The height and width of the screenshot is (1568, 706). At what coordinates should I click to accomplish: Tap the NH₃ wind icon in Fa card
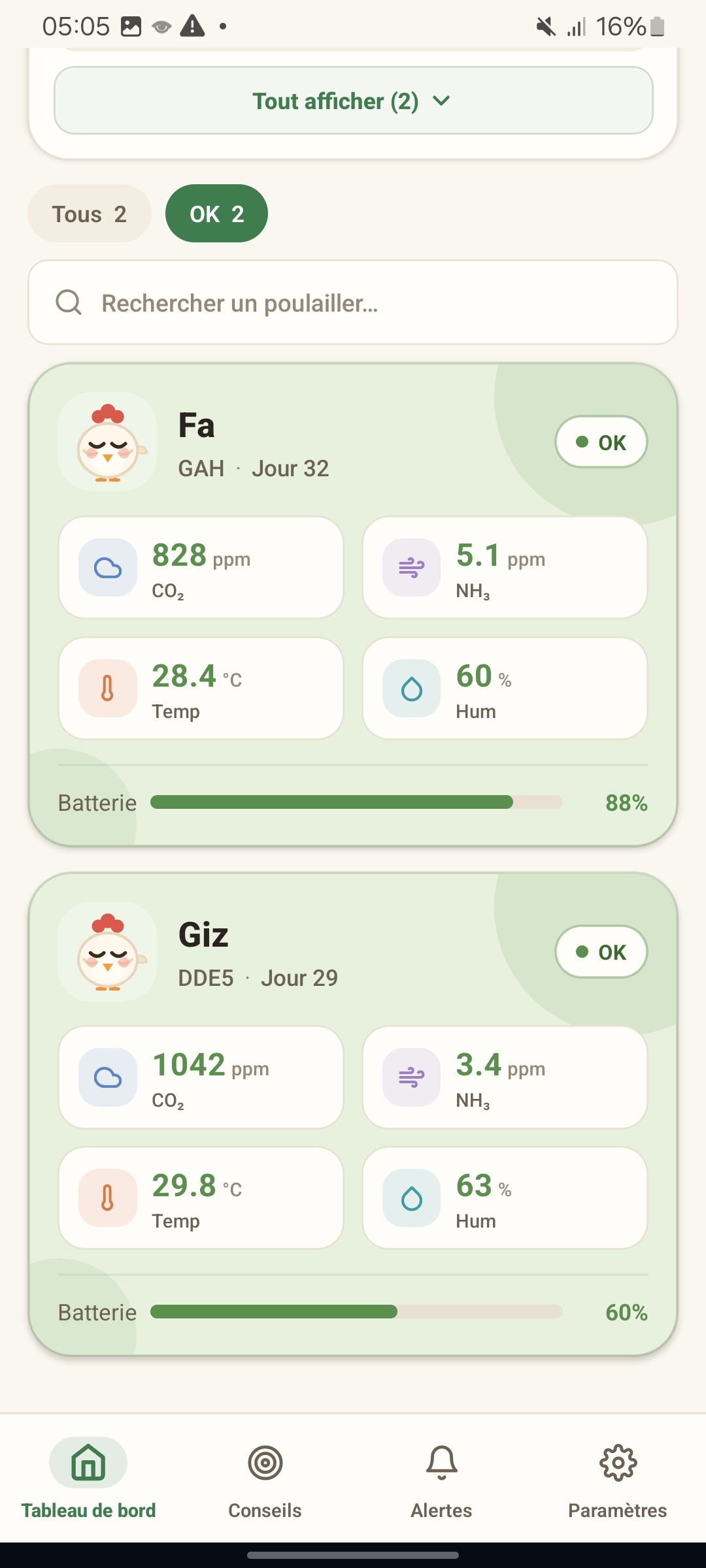[x=412, y=567]
